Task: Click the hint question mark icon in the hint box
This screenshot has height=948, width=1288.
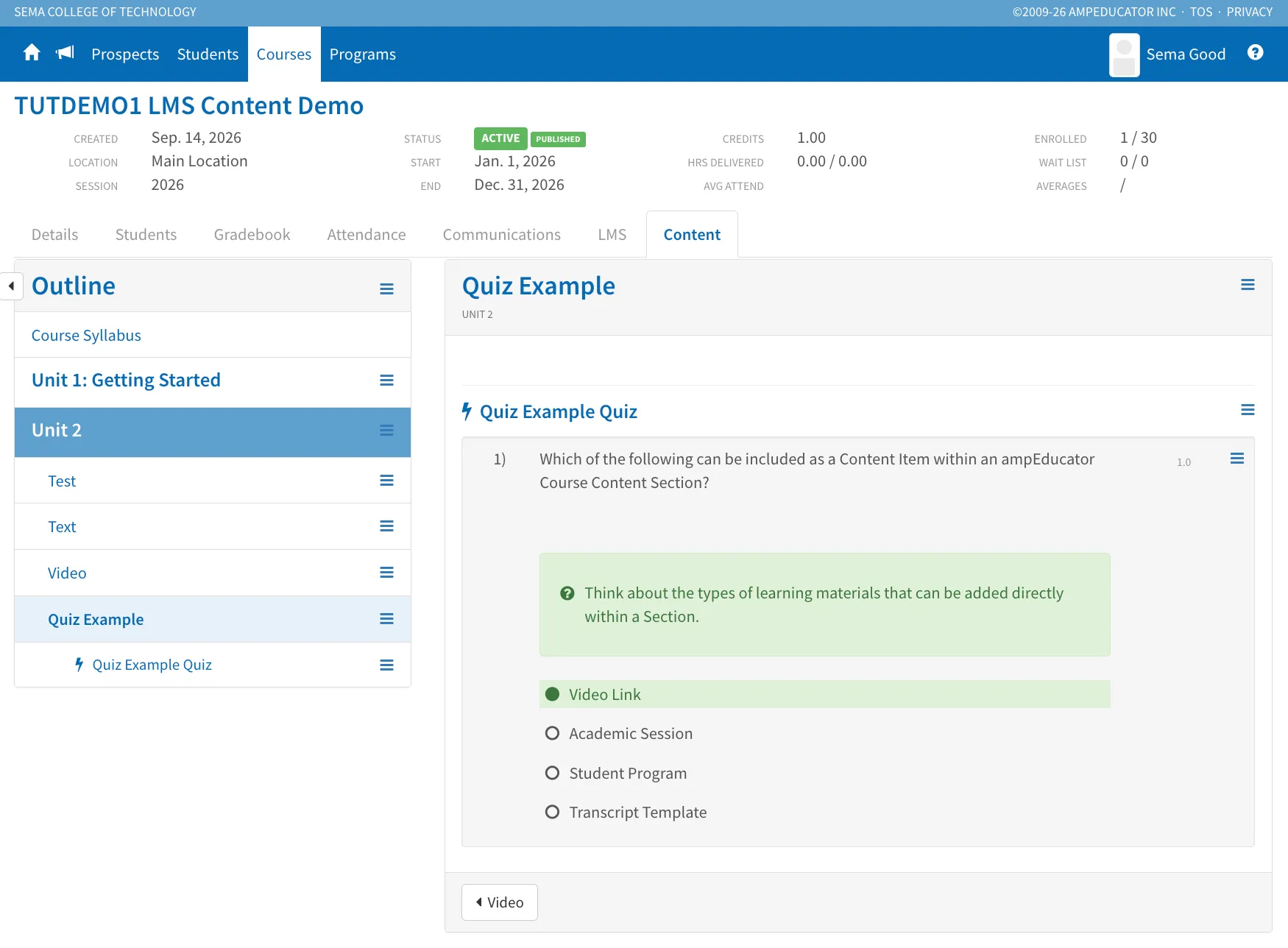Action: point(567,593)
